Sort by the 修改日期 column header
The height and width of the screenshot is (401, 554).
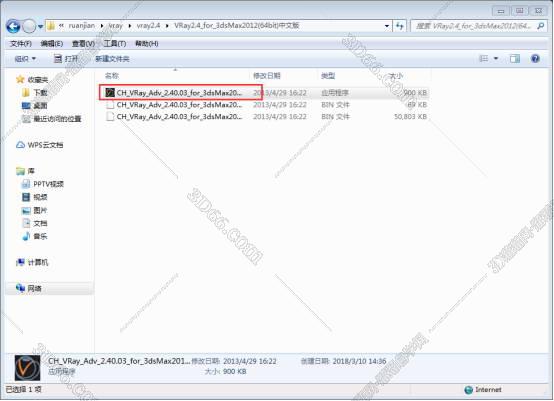click(267, 76)
